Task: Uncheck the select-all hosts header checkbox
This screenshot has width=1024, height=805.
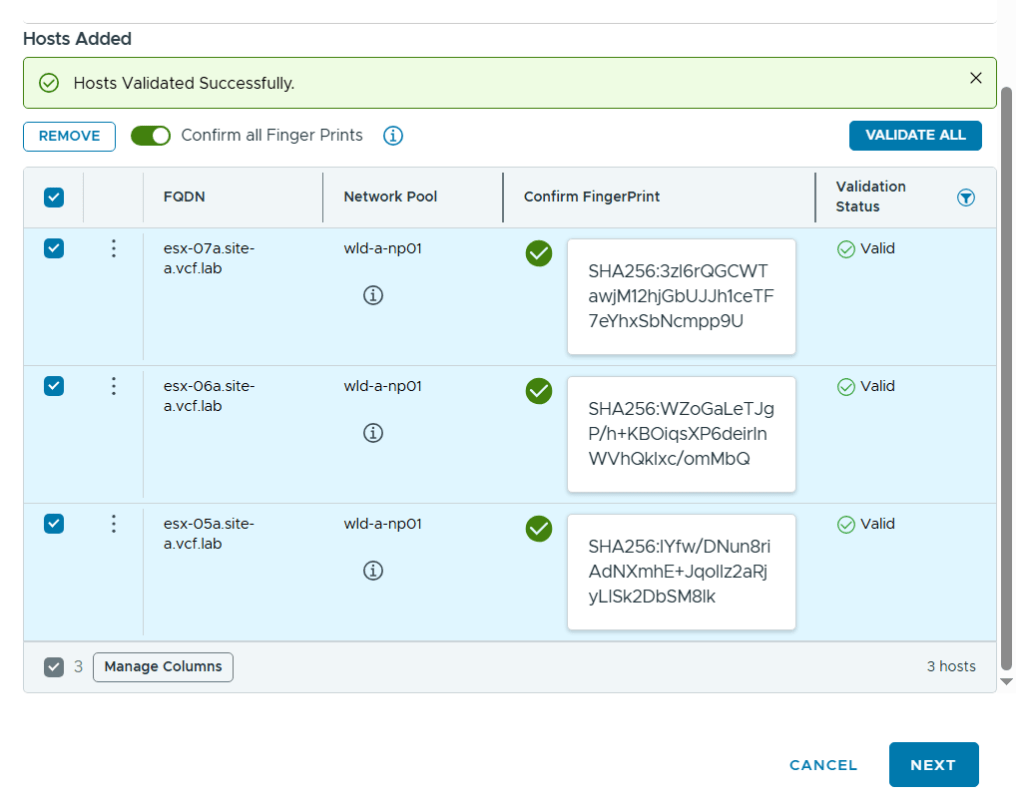Action: click(54, 197)
